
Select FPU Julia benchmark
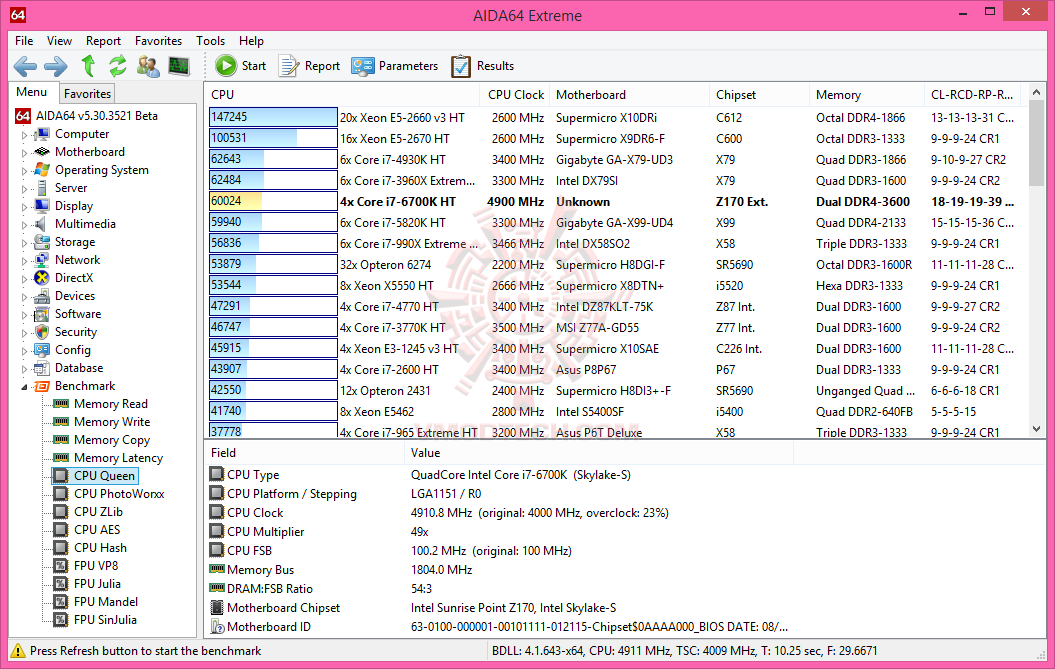(98, 584)
